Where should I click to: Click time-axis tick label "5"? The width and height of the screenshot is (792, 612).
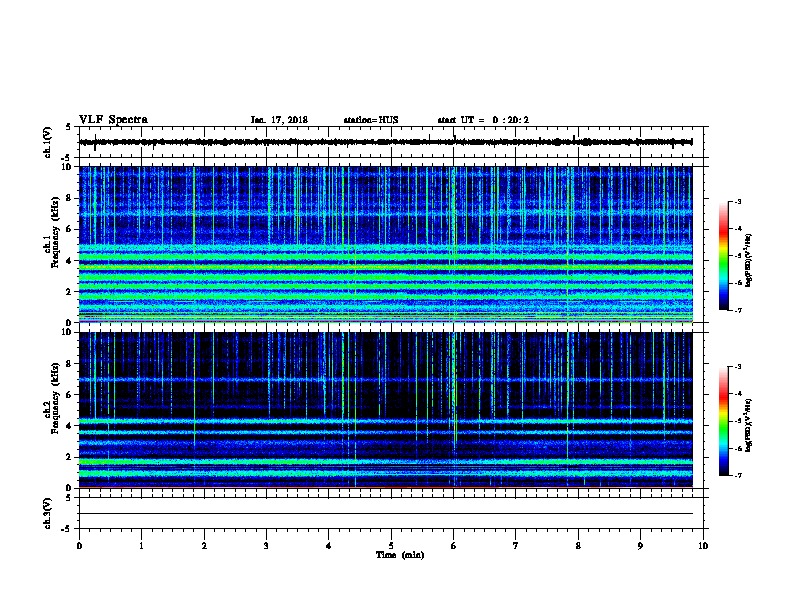391,546
